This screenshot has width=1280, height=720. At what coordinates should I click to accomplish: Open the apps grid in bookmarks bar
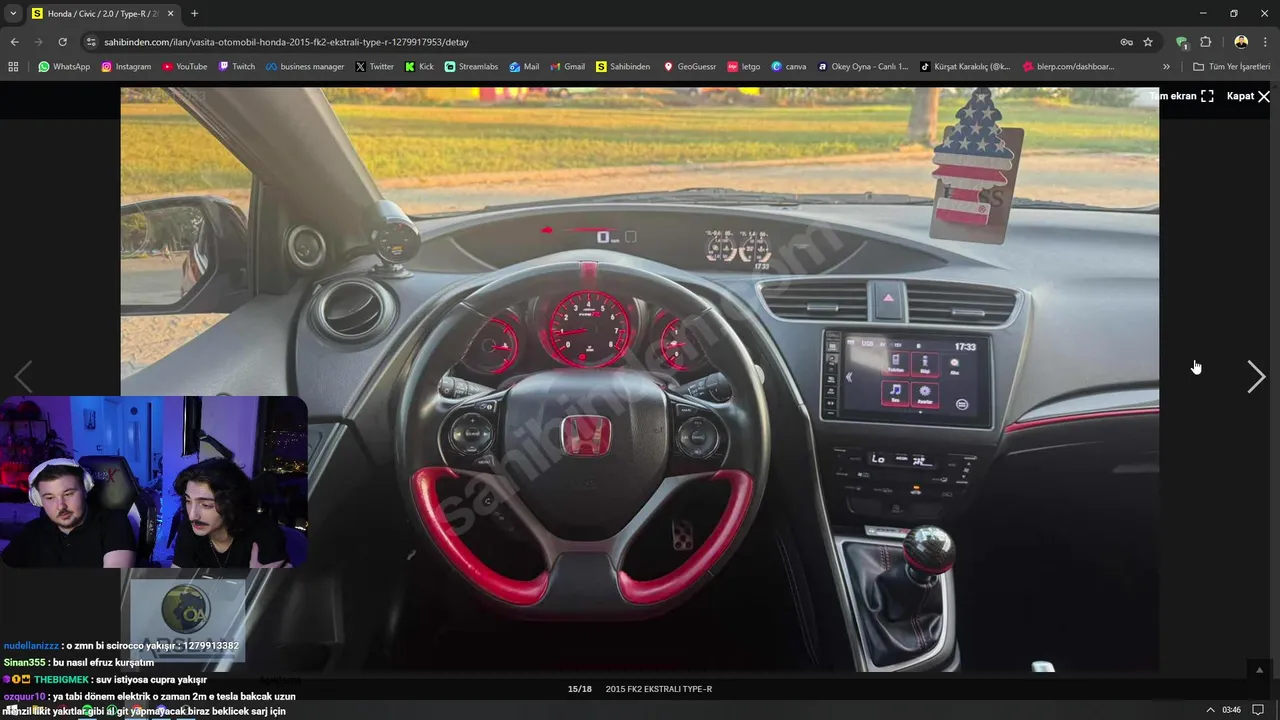[13, 67]
